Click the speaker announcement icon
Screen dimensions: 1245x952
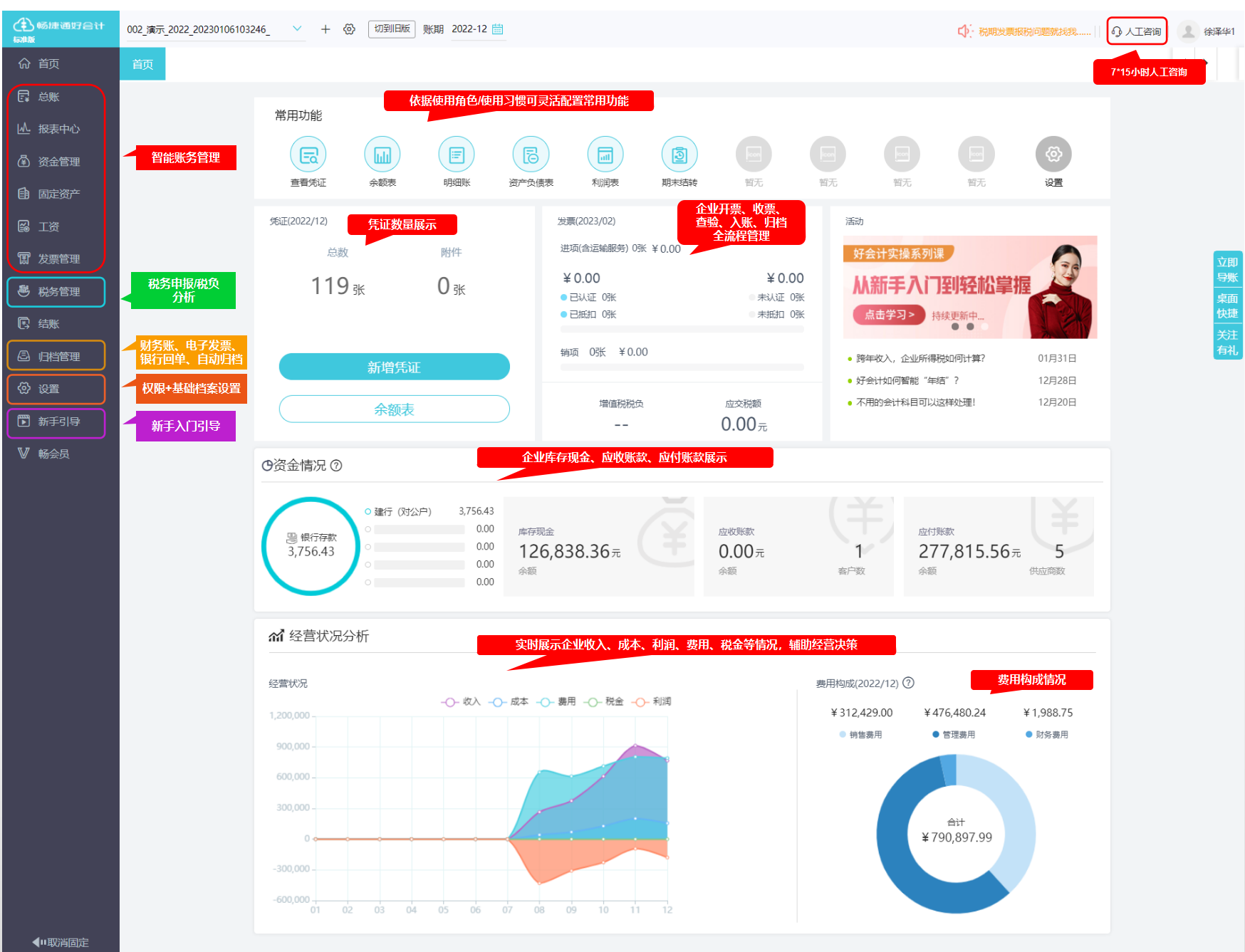(964, 31)
